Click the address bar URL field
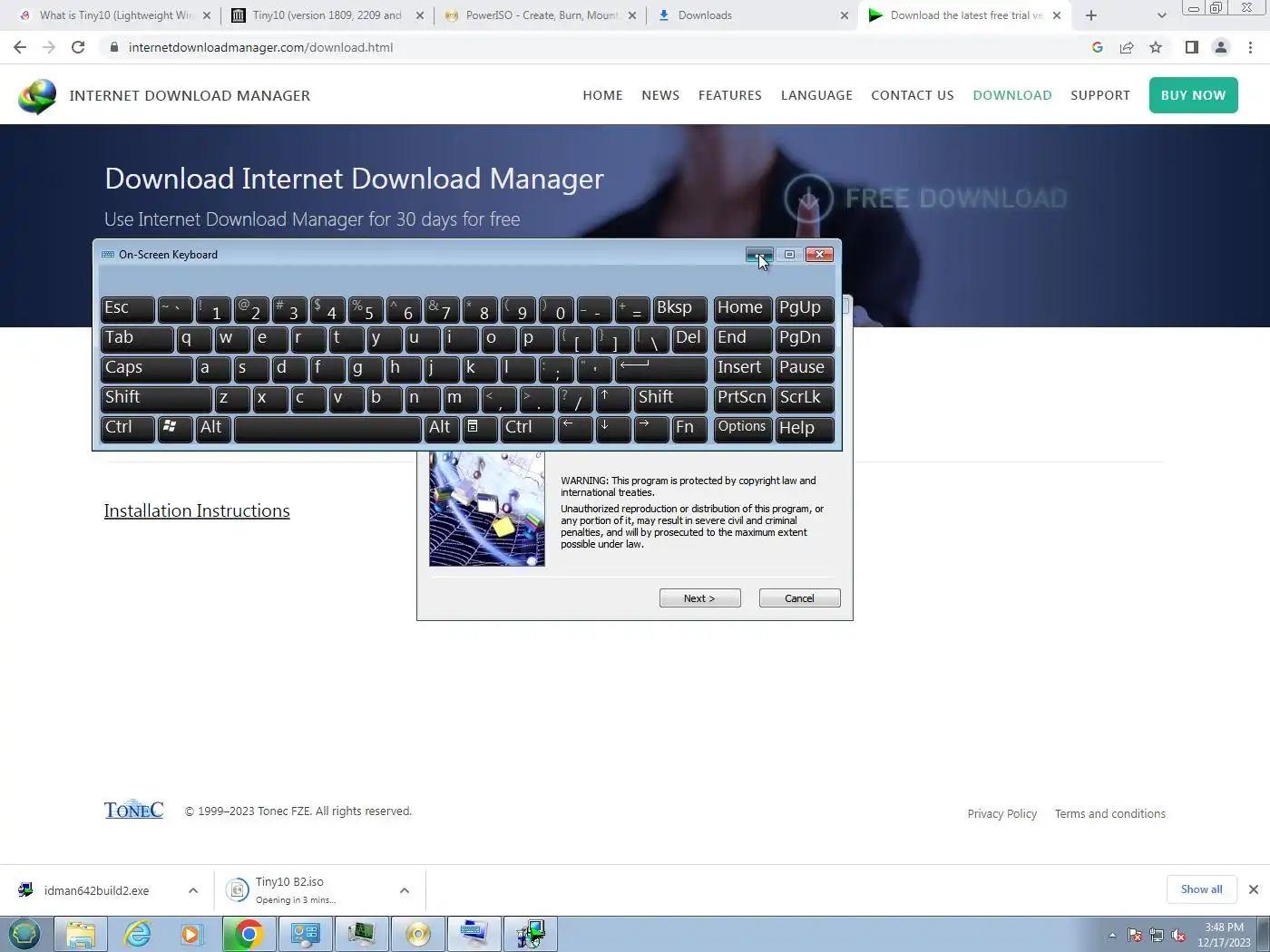1270x952 pixels. 599,47
